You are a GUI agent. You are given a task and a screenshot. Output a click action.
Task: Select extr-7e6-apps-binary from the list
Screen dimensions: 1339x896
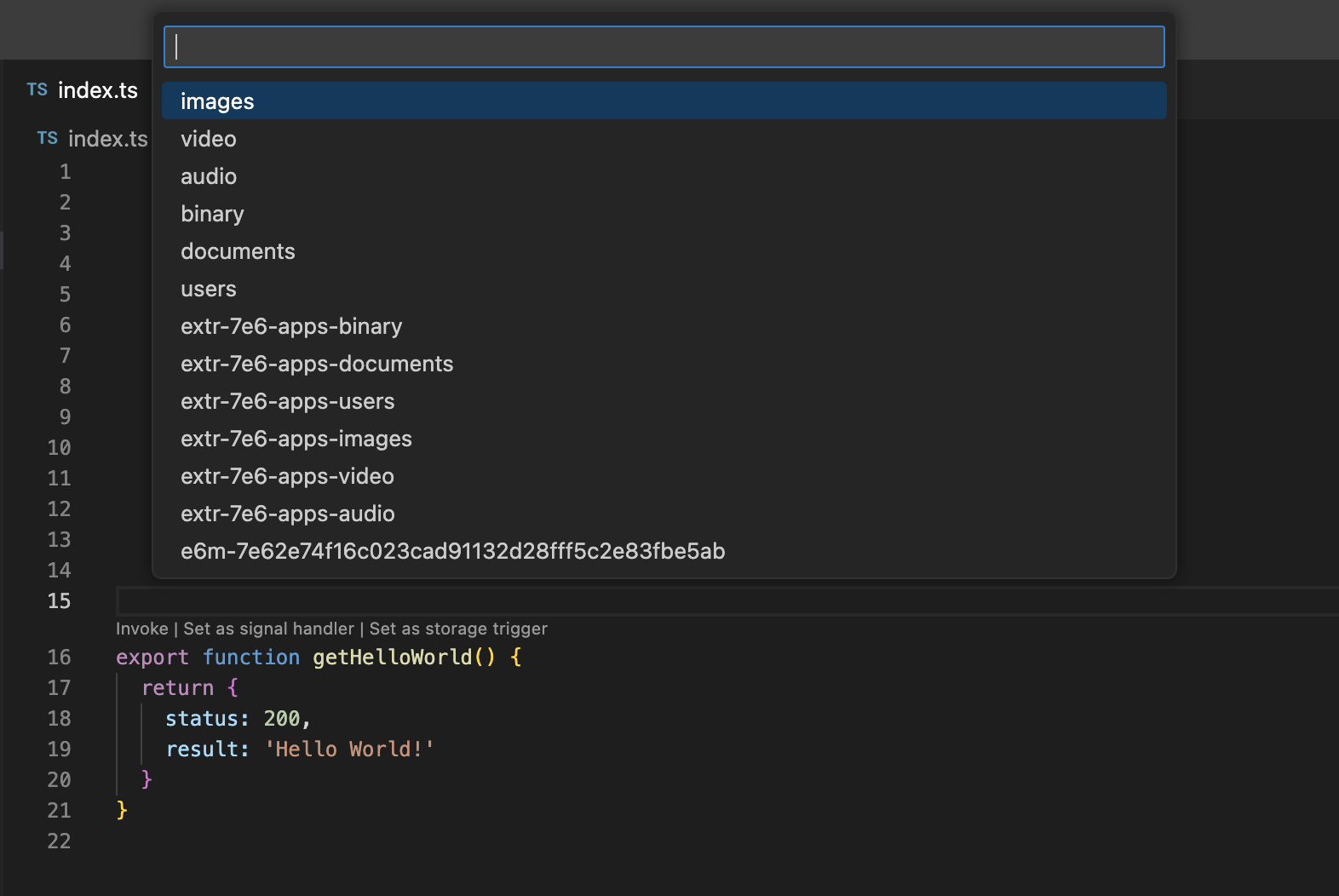pos(291,326)
